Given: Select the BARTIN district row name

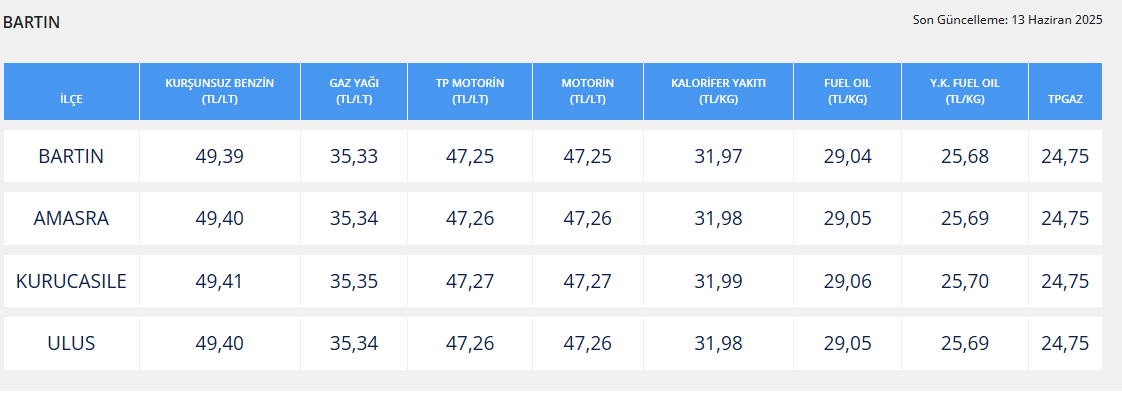Looking at the screenshot, I should [72, 156].
